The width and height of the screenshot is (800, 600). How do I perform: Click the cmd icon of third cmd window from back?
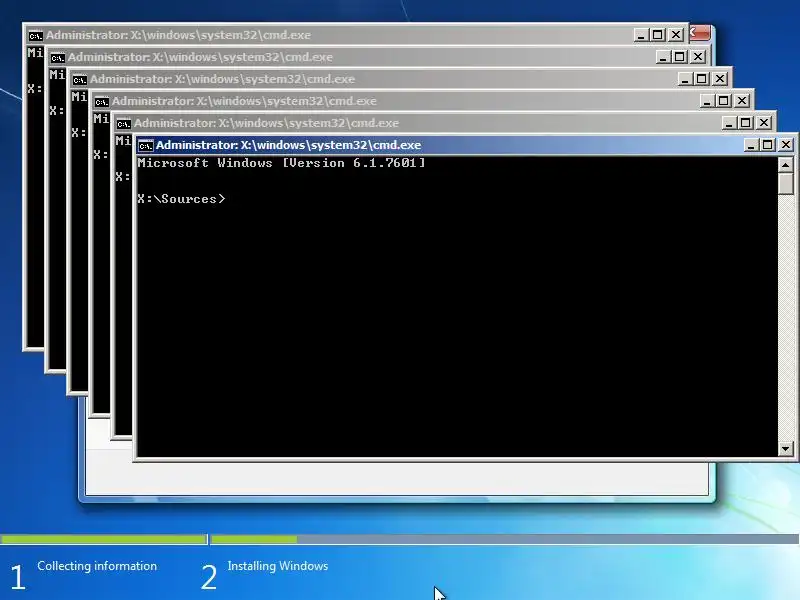tap(79, 80)
